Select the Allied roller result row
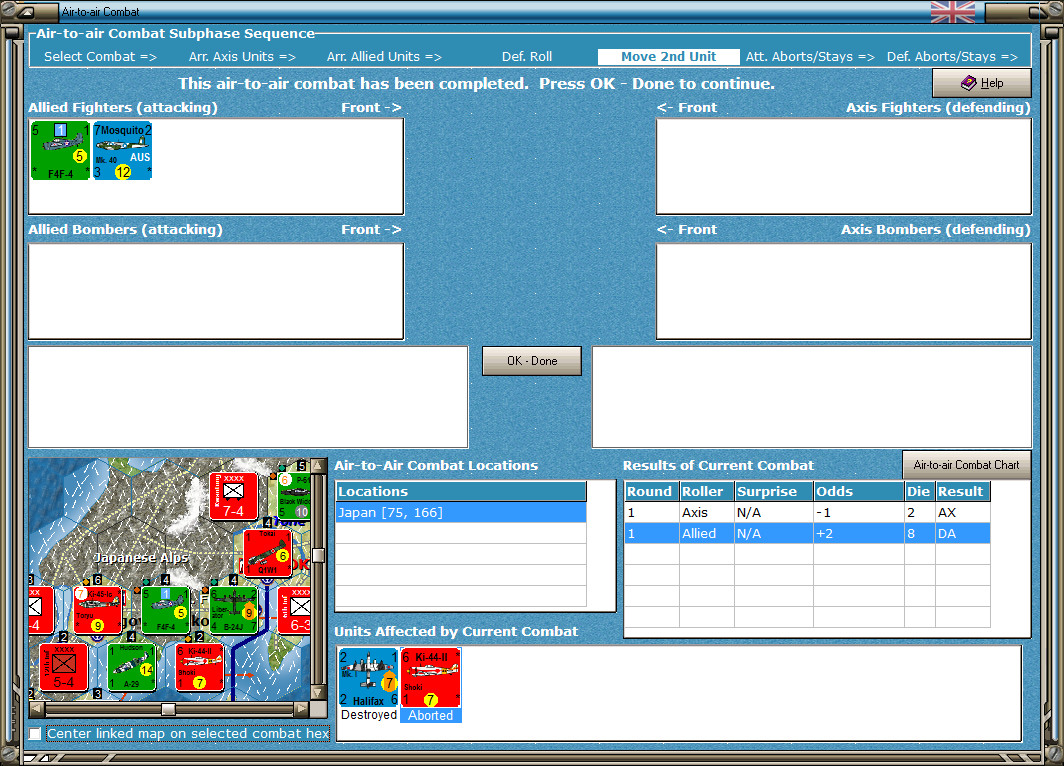This screenshot has width=1064, height=766. 807,533
